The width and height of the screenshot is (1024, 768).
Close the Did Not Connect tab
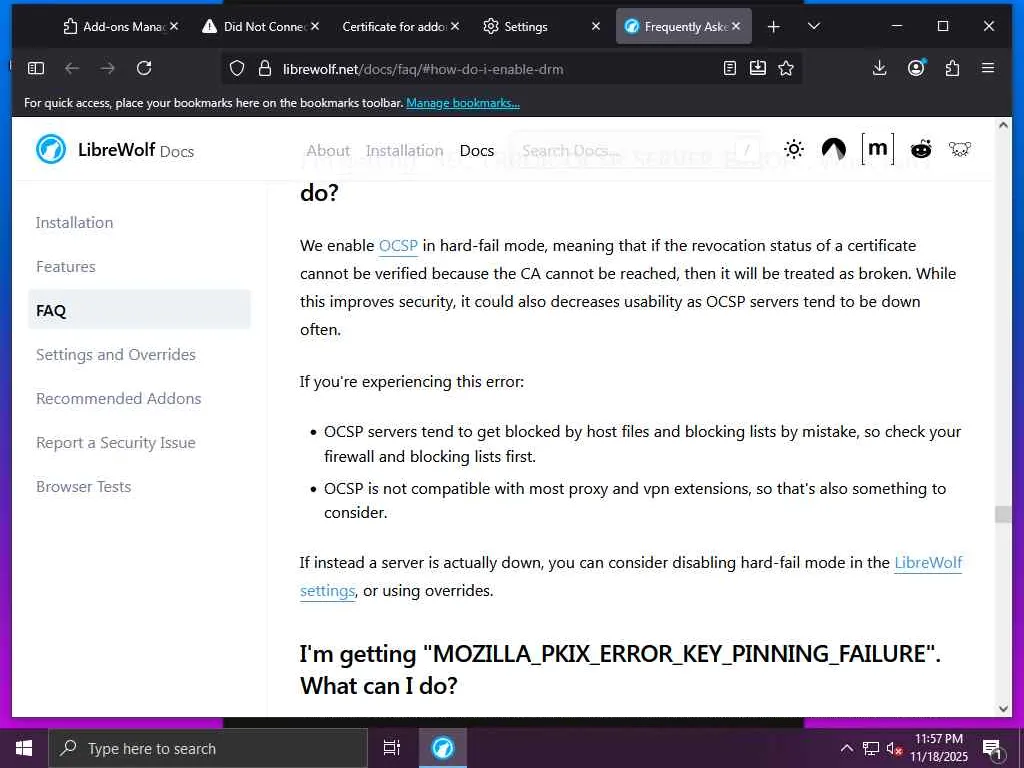click(x=315, y=26)
